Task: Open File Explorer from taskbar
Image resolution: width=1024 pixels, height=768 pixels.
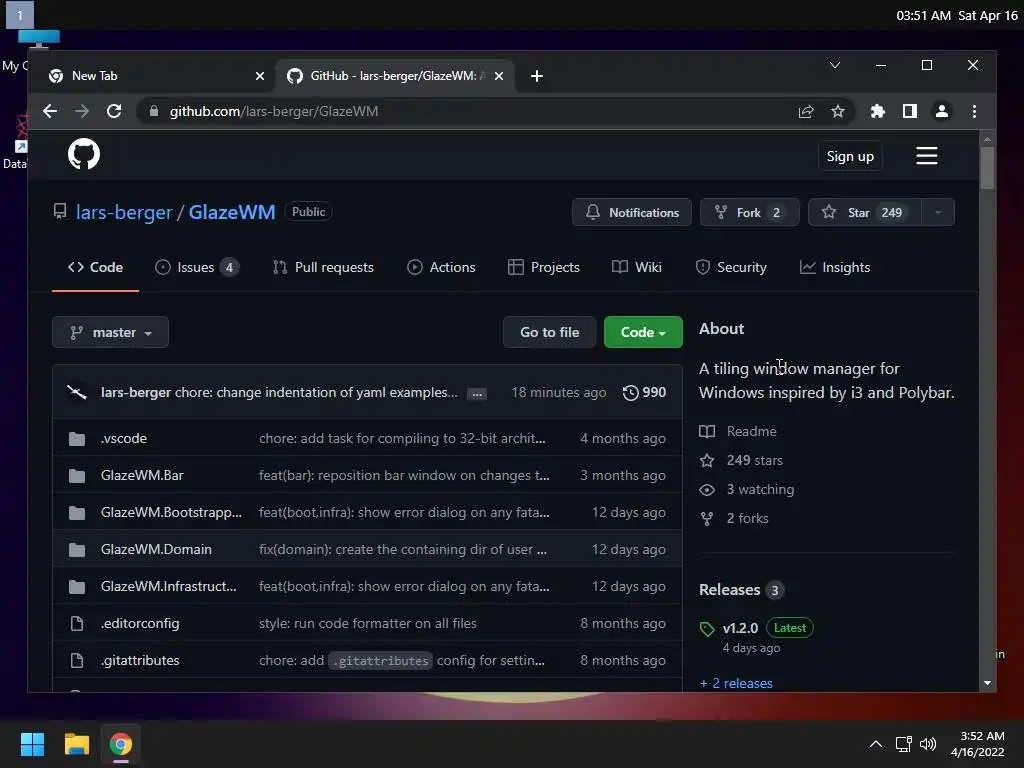Action: (76, 744)
